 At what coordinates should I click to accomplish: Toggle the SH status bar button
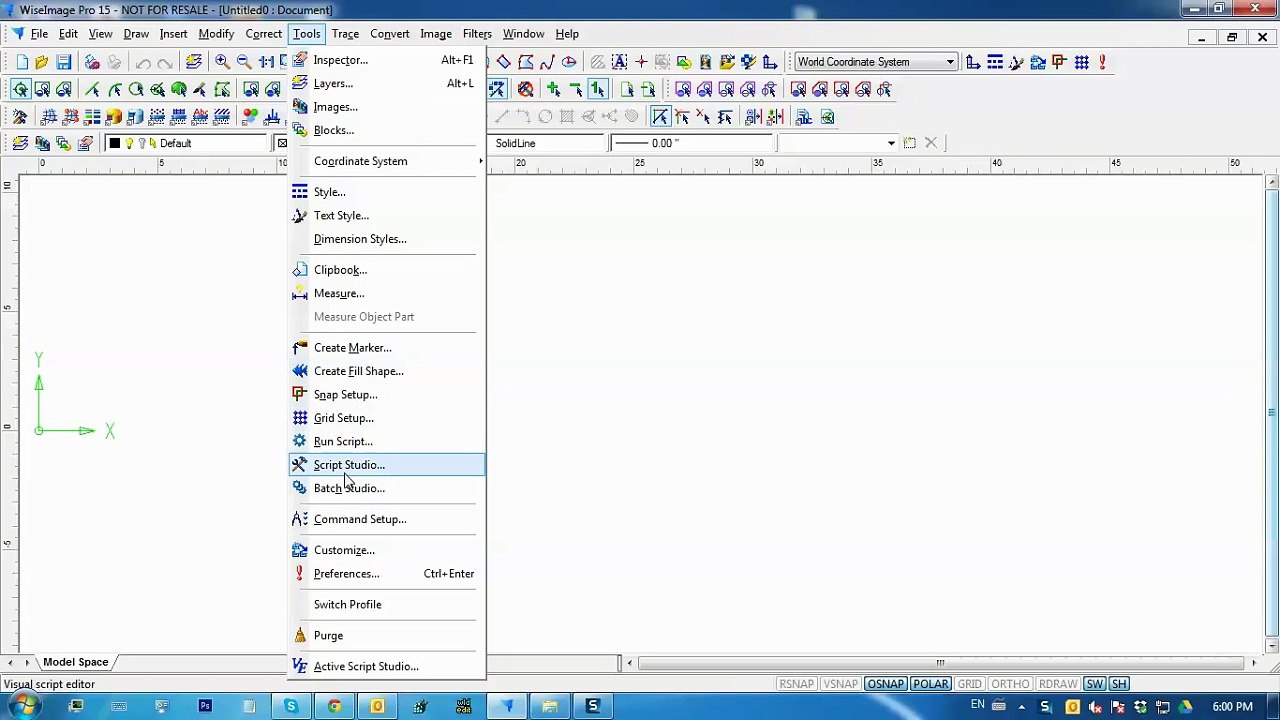click(x=1119, y=684)
